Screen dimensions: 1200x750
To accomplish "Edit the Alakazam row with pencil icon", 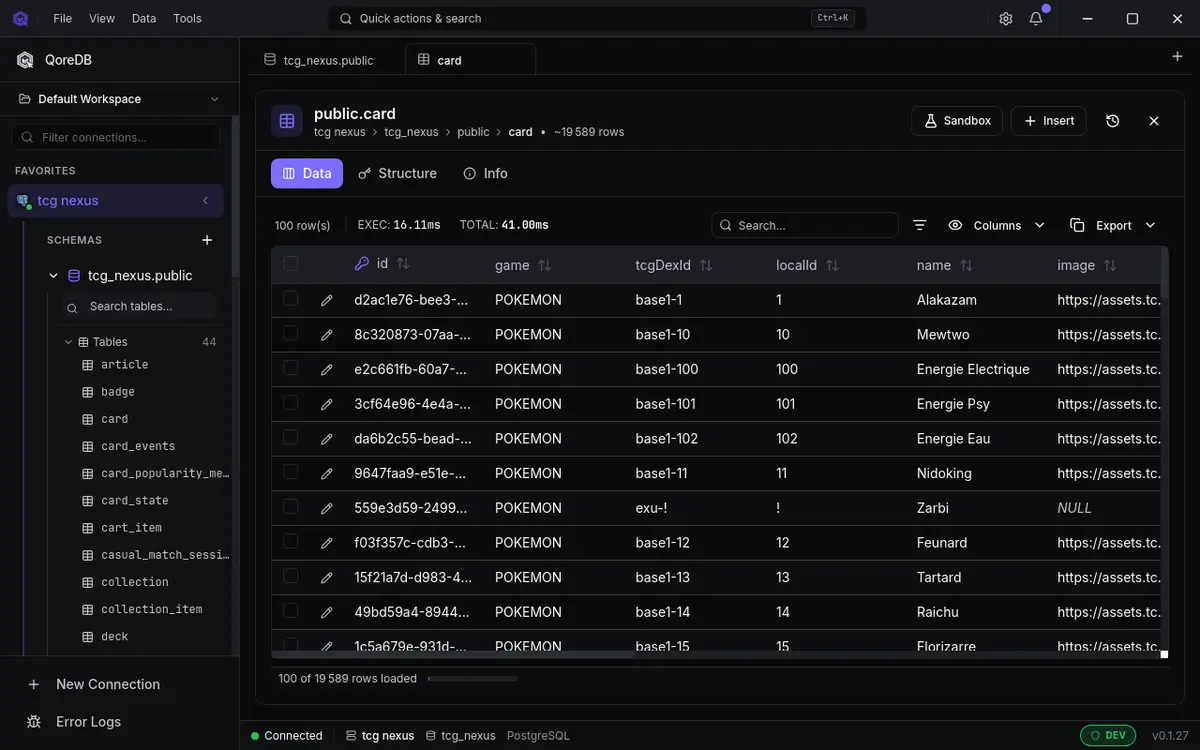I will tap(326, 300).
